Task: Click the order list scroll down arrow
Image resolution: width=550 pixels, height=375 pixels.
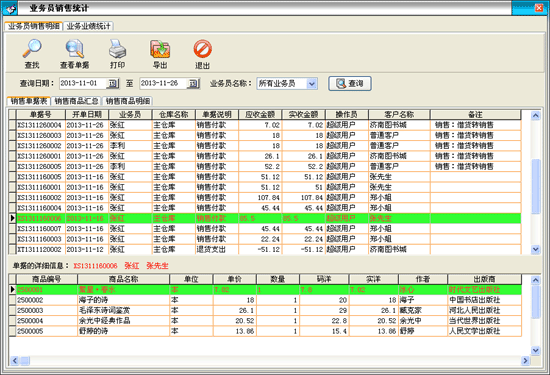Action: pos(535,249)
